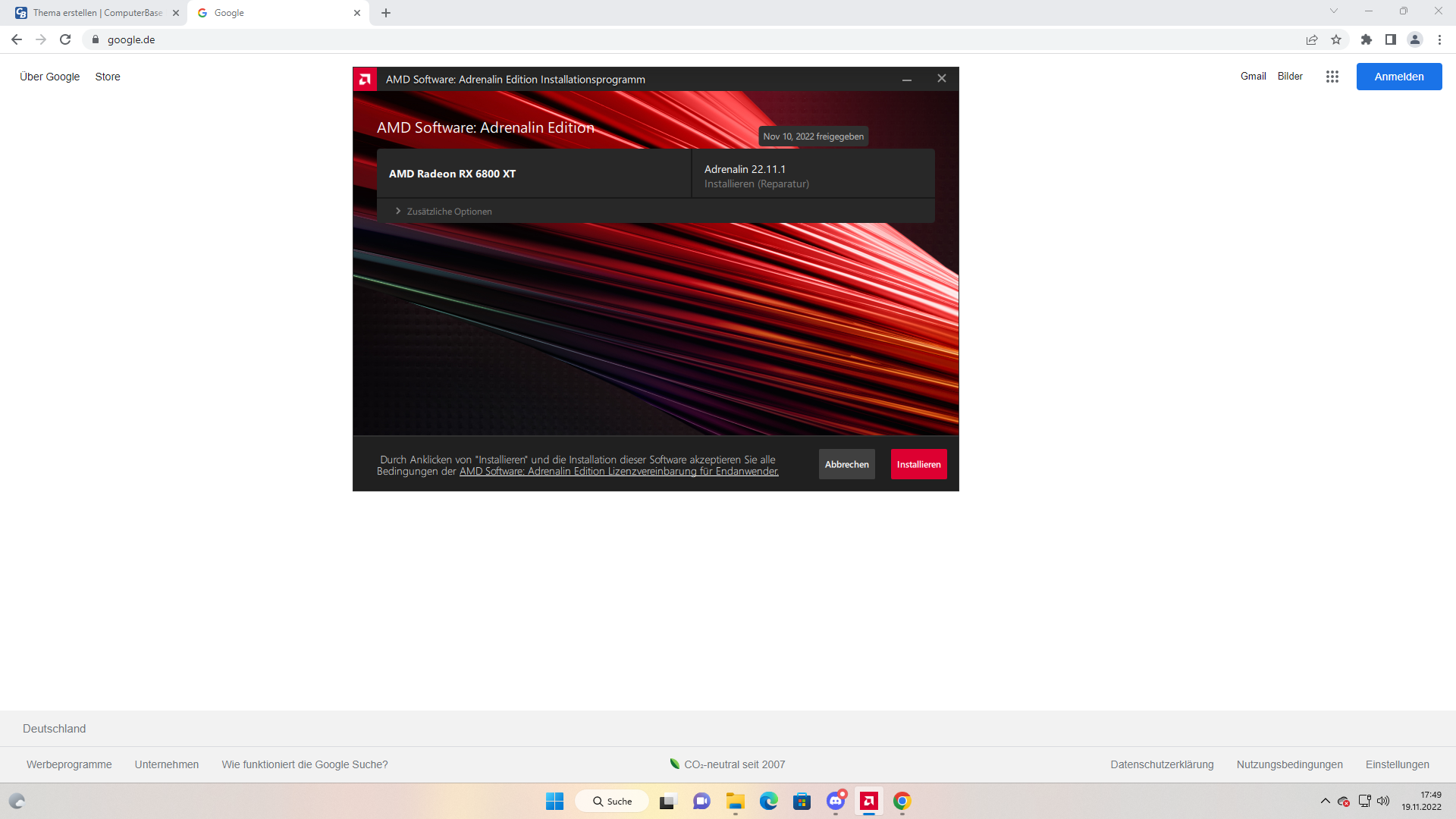
Task: Open the Adrenalin Edition Lizenzvereinbarung link
Action: (x=619, y=471)
